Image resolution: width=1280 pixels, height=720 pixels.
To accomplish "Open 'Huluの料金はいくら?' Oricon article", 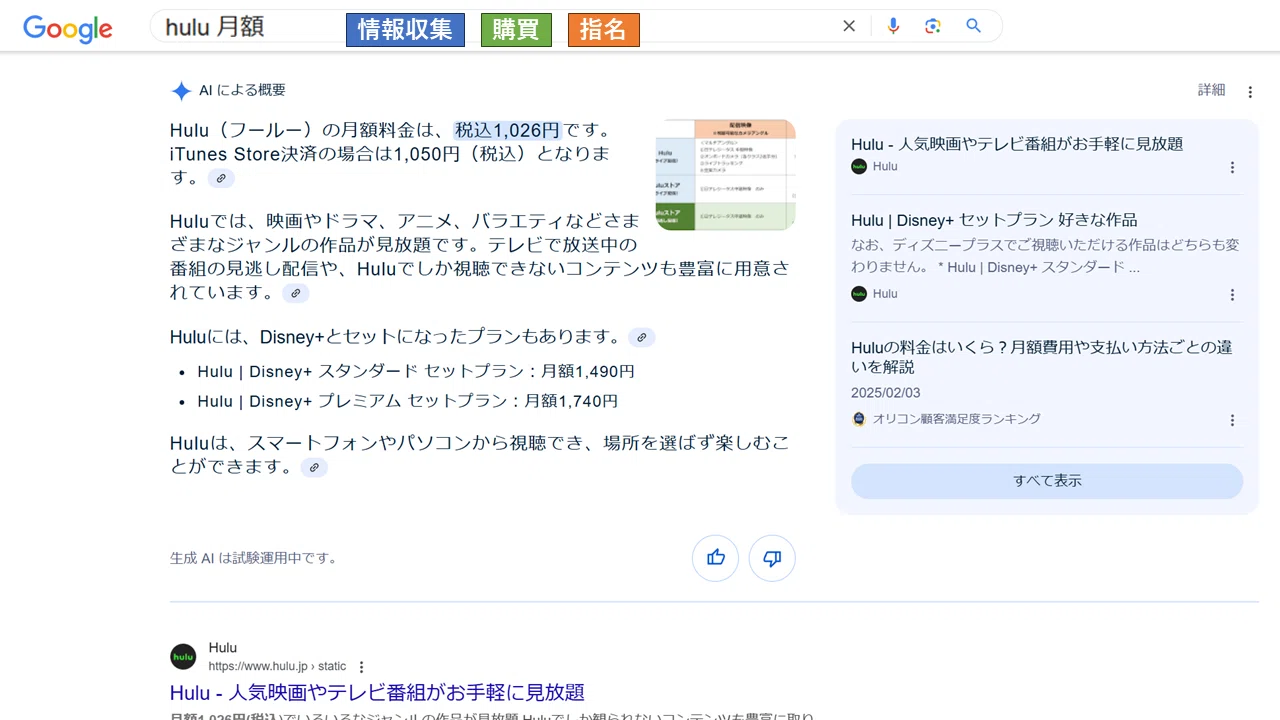I will [1041, 357].
